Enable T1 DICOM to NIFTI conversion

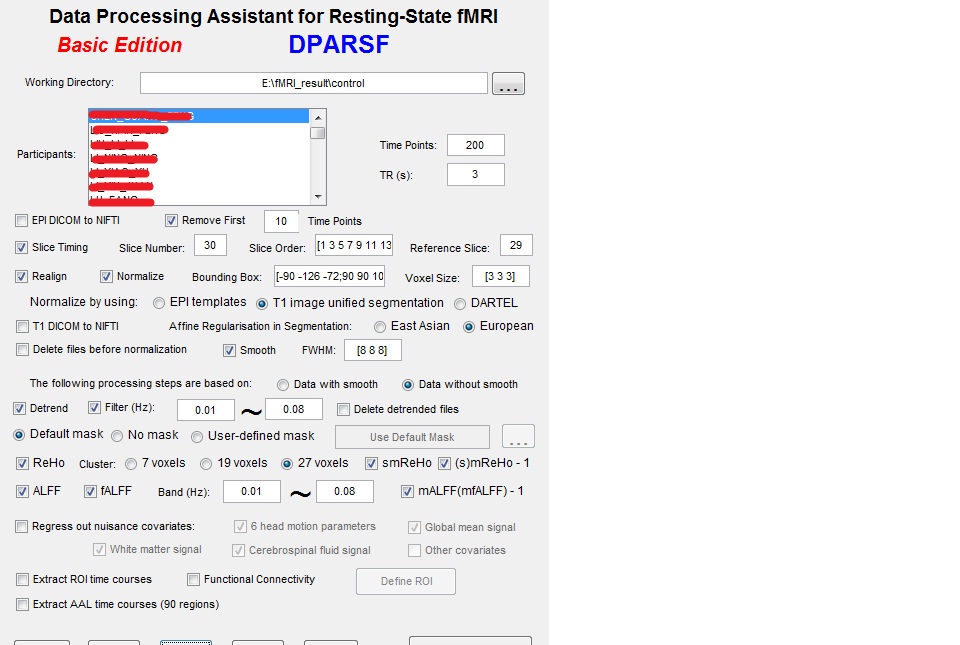coord(23,327)
